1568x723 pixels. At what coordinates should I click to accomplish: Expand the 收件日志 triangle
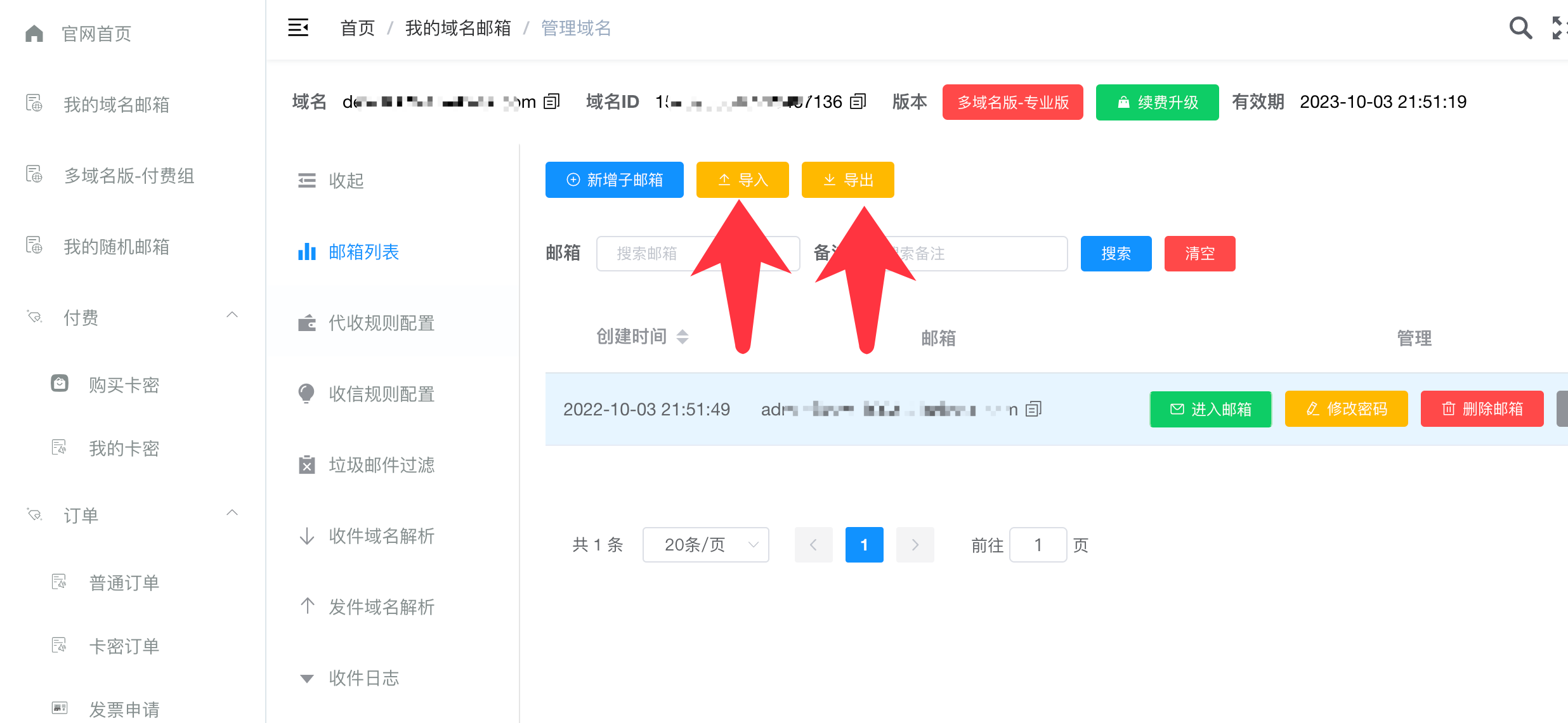pyautogui.click(x=307, y=679)
